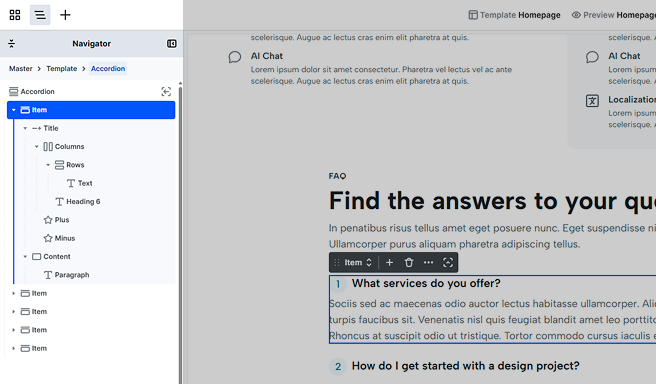Click the first AI Chat bubble icon
656x384 pixels.
pos(235,57)
